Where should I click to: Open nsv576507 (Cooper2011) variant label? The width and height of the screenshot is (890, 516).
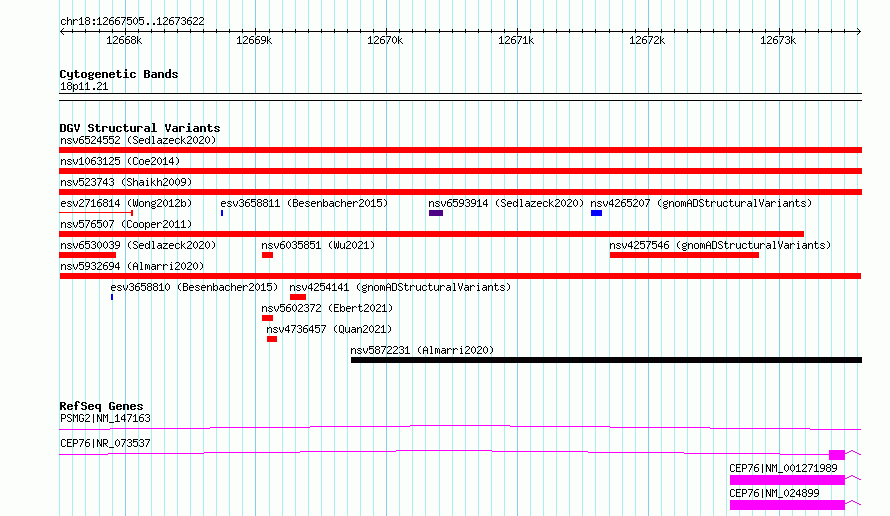126,224
